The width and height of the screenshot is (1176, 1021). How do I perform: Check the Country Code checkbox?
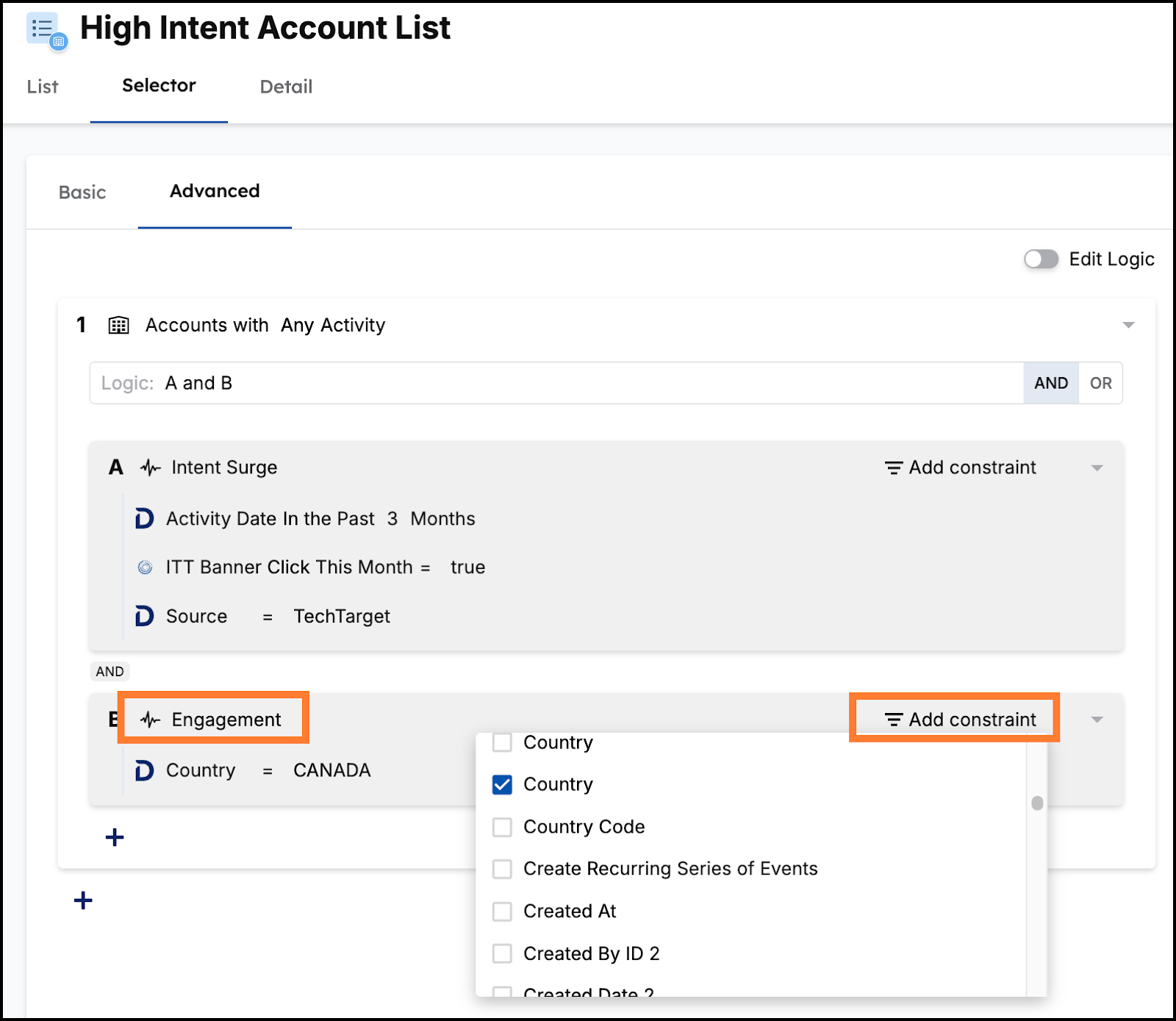[x=502, y=827]
